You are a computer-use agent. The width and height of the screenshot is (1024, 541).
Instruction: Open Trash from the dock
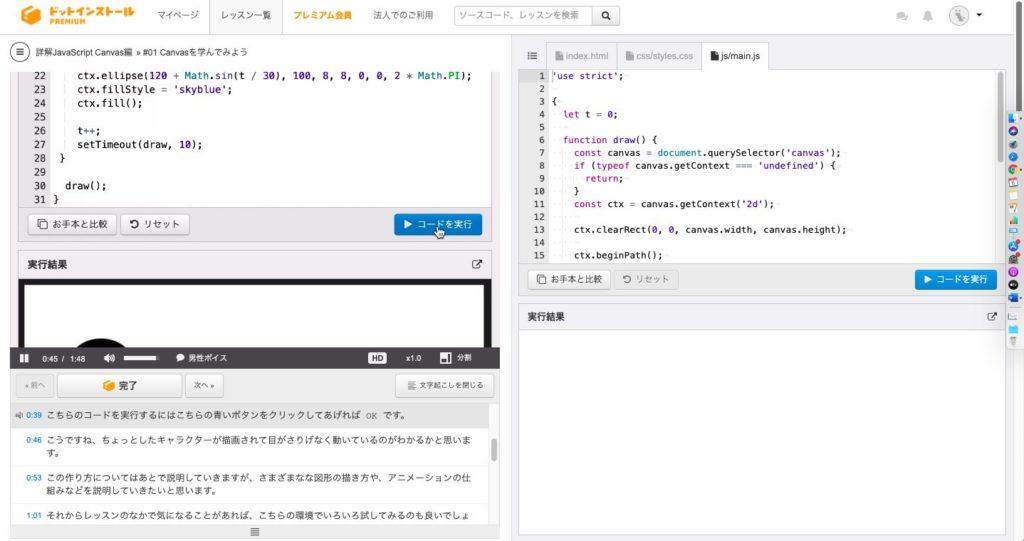click(x=1013, y=341)
